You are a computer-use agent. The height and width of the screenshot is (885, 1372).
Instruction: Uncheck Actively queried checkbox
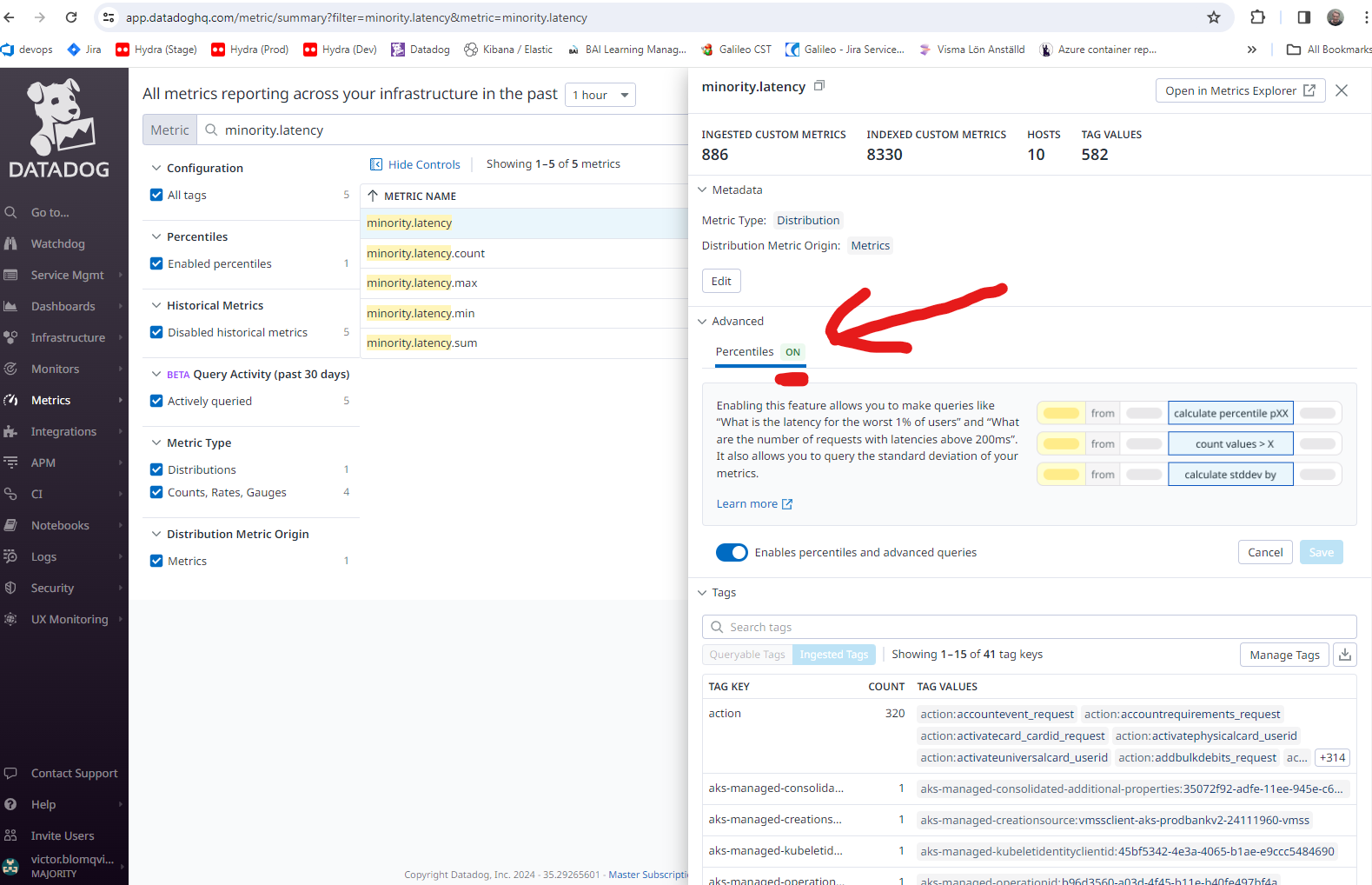click(156, 401)
